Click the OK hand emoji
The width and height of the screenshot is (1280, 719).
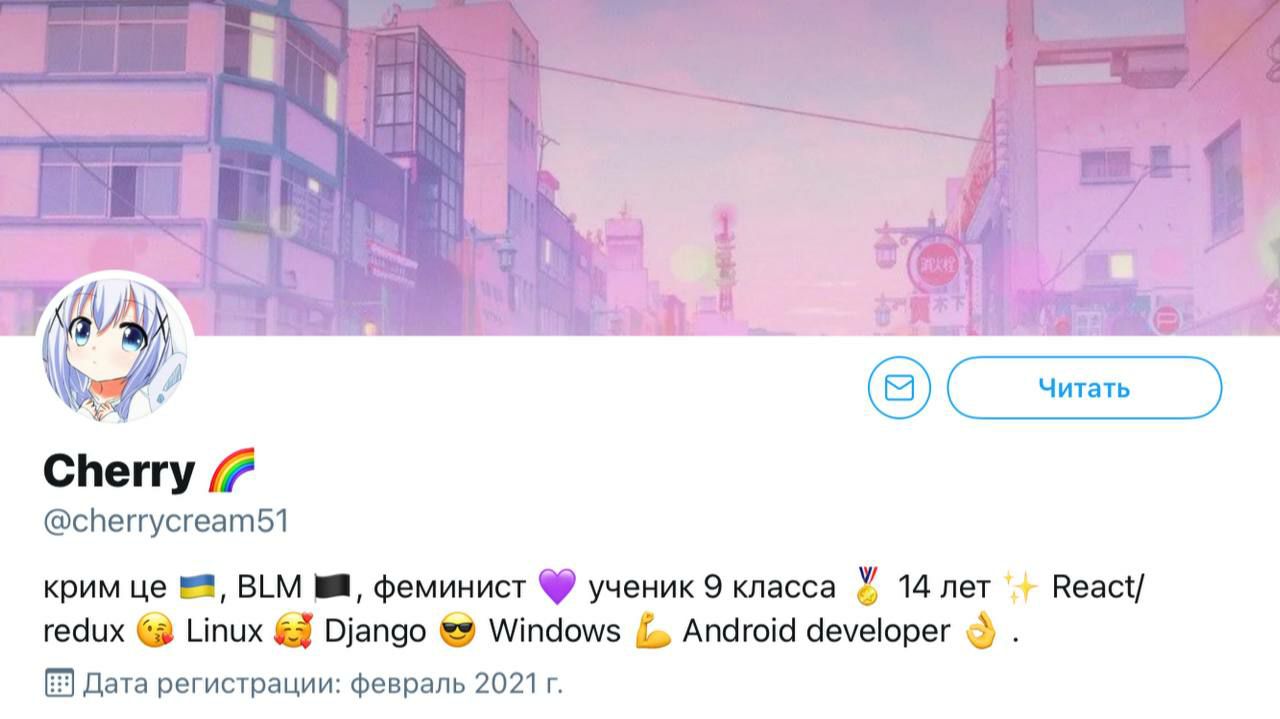click(x=981, y=632)
